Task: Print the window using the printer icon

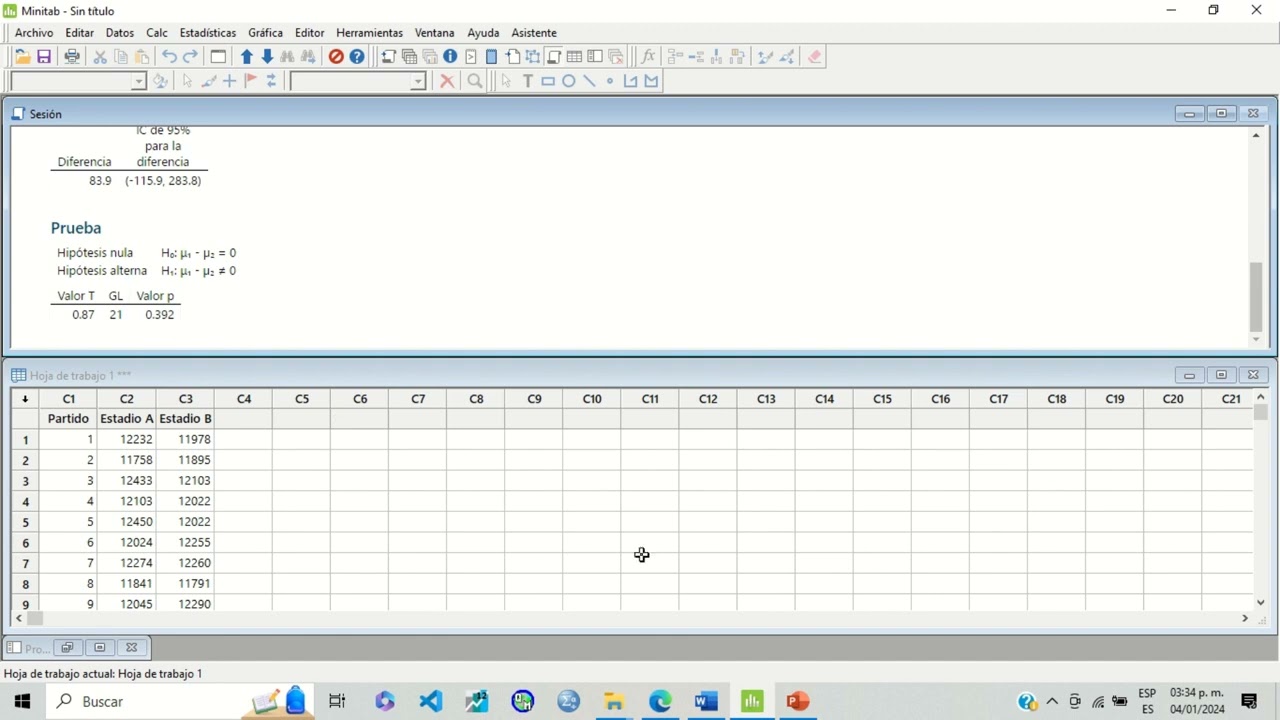Action: [72, 57]
